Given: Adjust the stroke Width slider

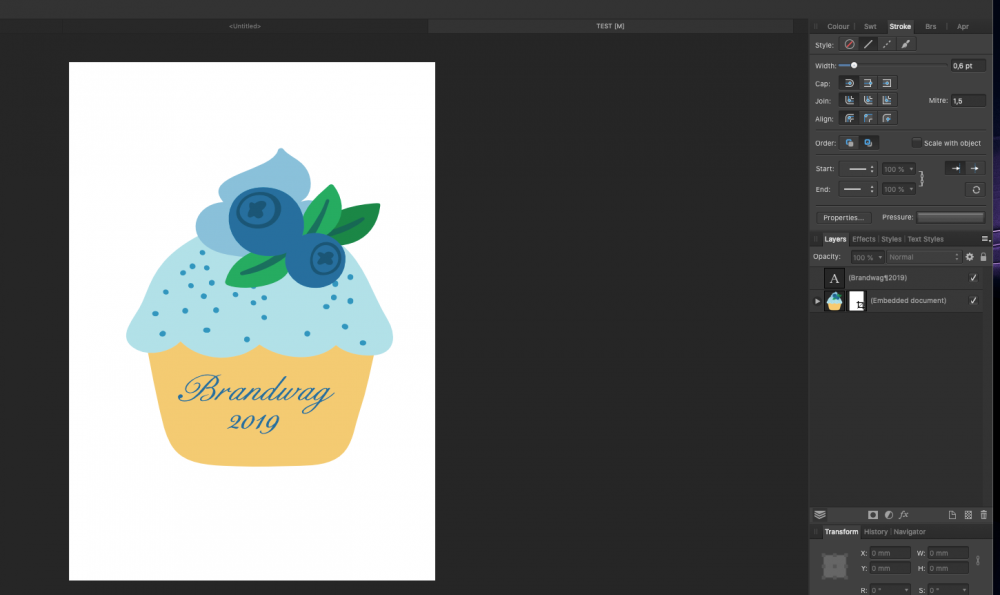Looking at the screenshot, I should tap(855, 65).
